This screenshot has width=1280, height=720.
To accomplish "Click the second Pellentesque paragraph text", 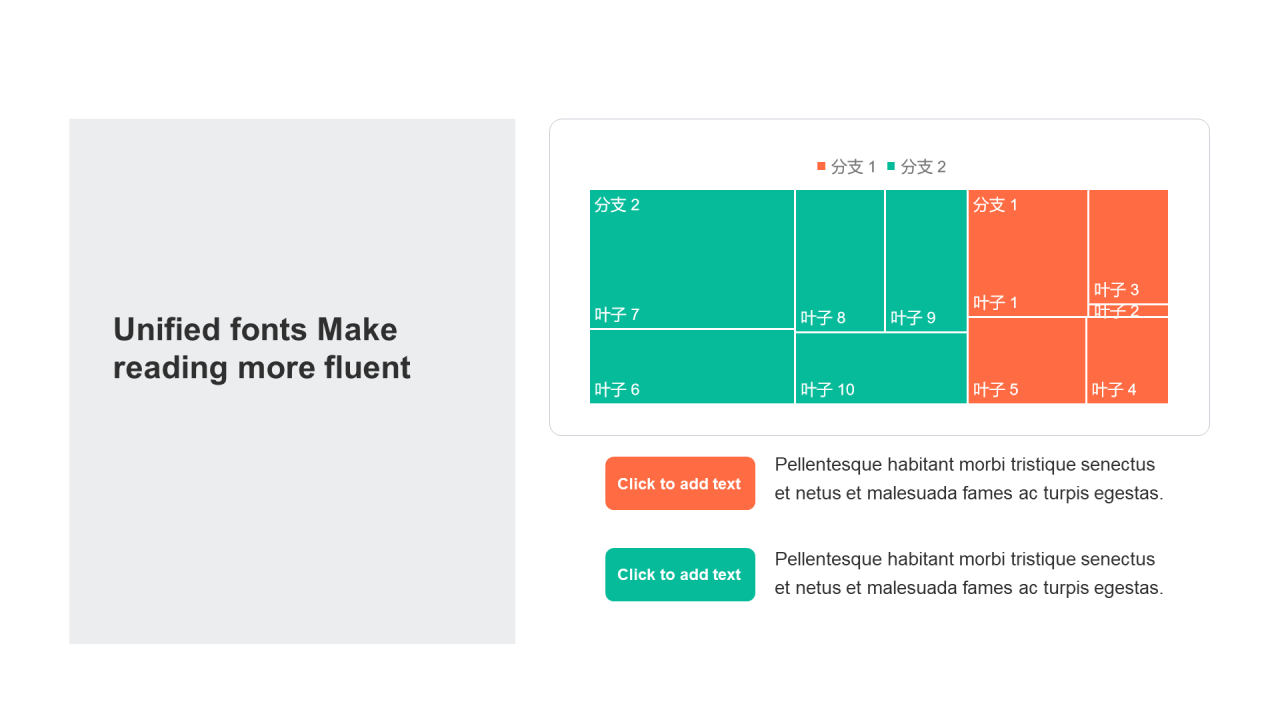I will pos(969,574).
